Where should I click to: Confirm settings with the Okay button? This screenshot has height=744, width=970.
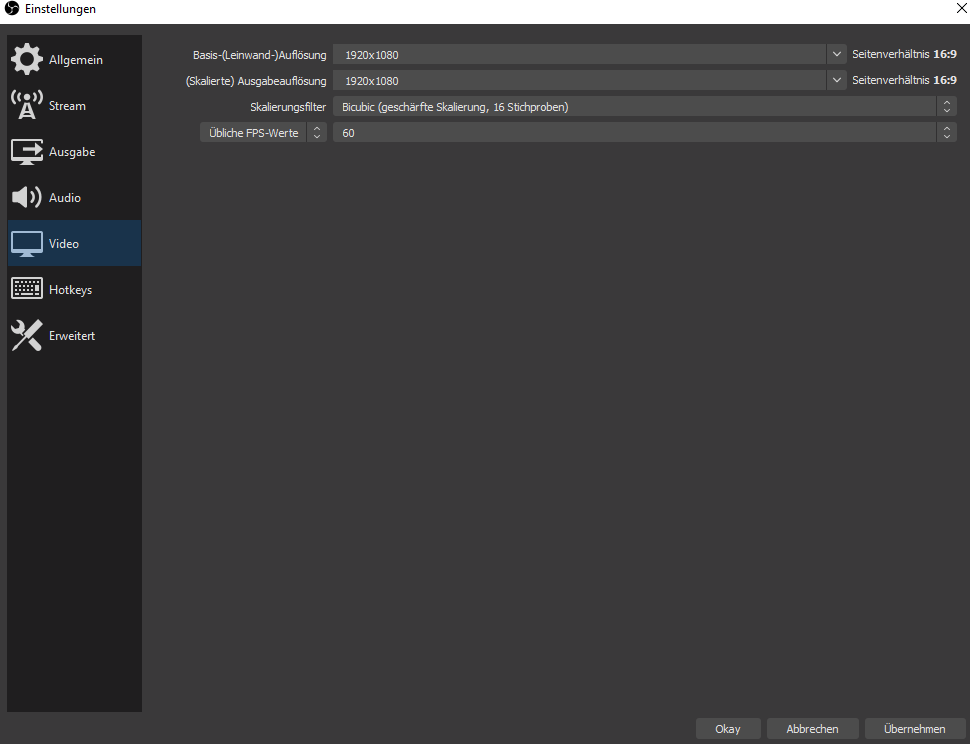click(727, 728)
